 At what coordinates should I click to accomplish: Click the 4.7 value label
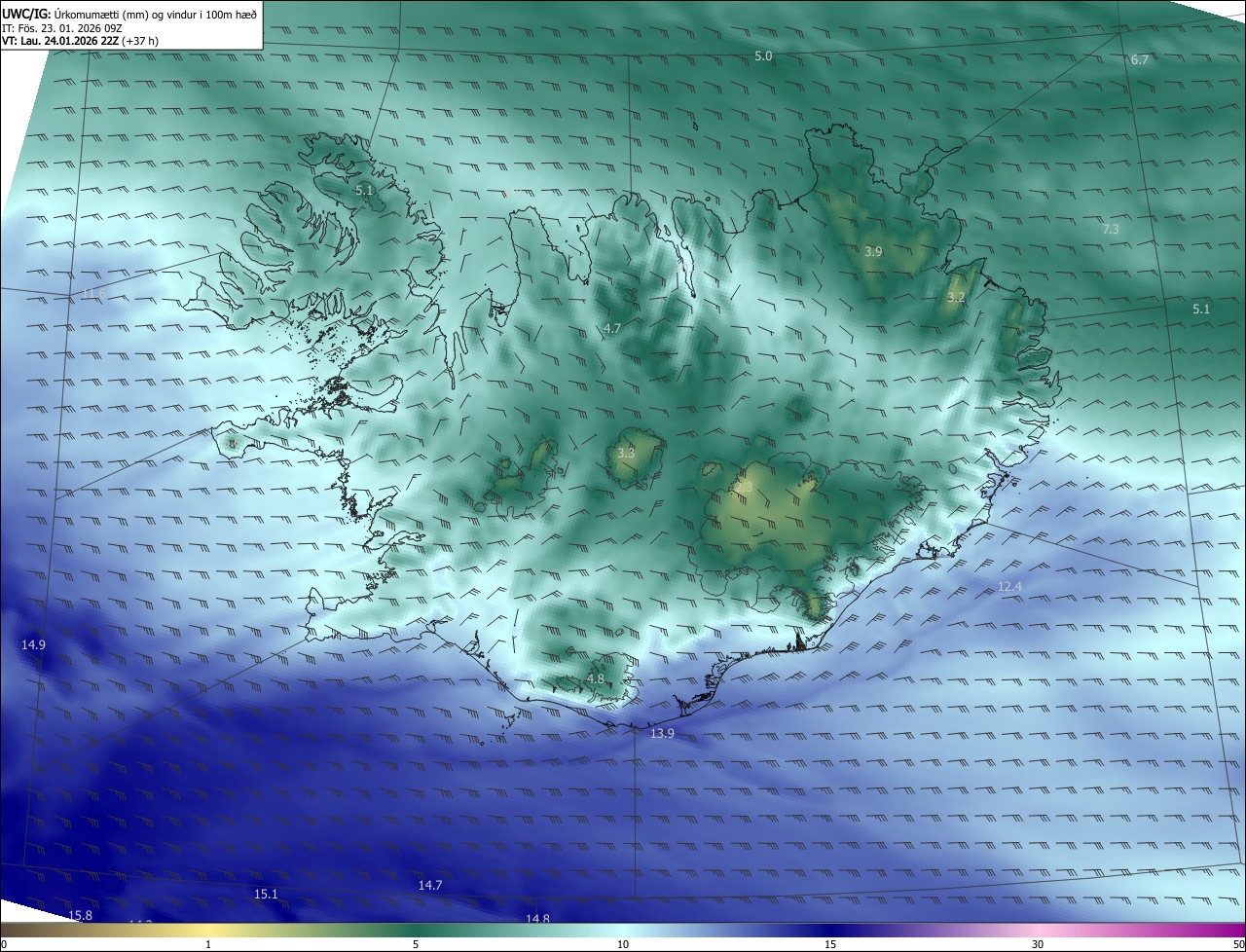pos(612,328)
